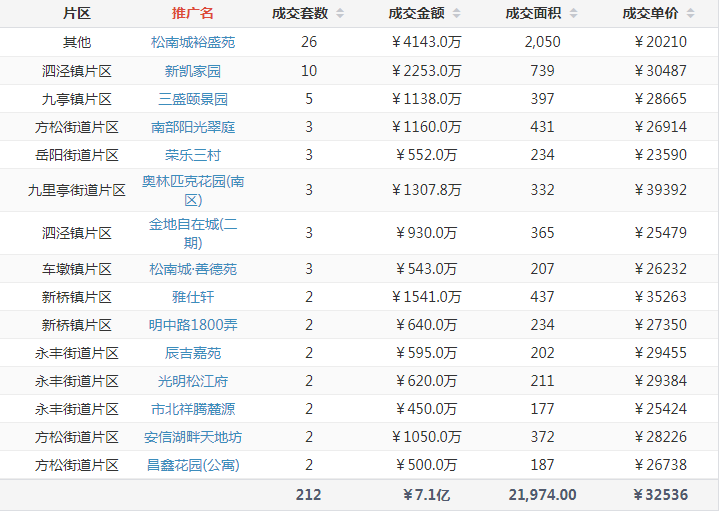
Task: Open the 昌鑫花园(公寓) link
Action: click(193, 465)
